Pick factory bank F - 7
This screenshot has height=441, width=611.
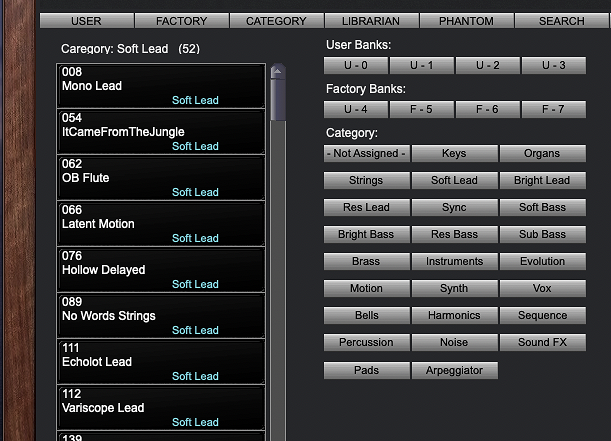click(x=554, y=110)
